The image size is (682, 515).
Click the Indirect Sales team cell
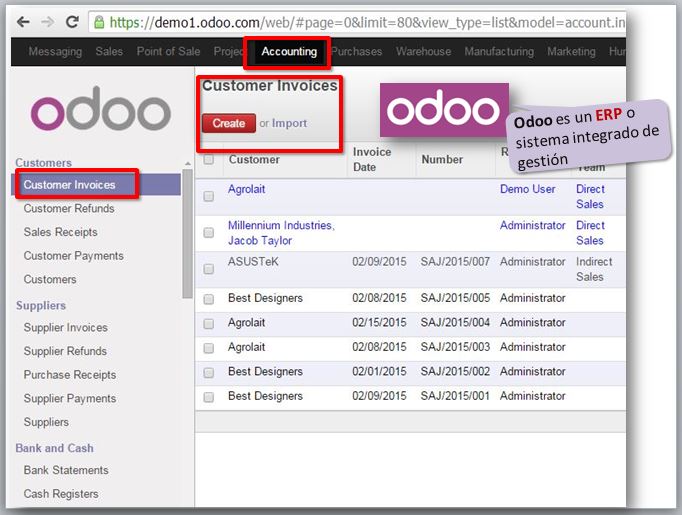(x=594, y=269)
